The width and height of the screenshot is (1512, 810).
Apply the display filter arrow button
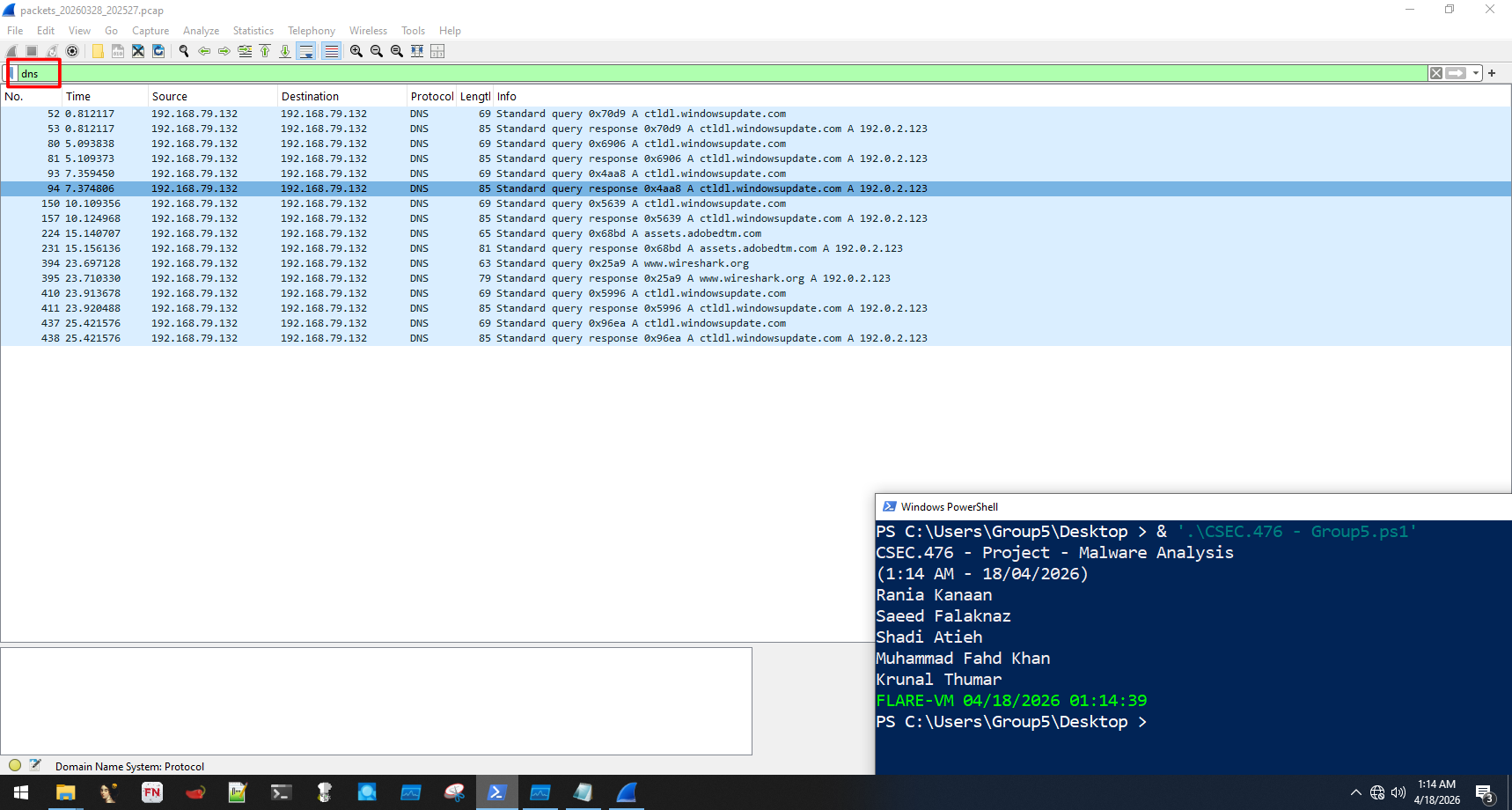(x=1457, y=73)
